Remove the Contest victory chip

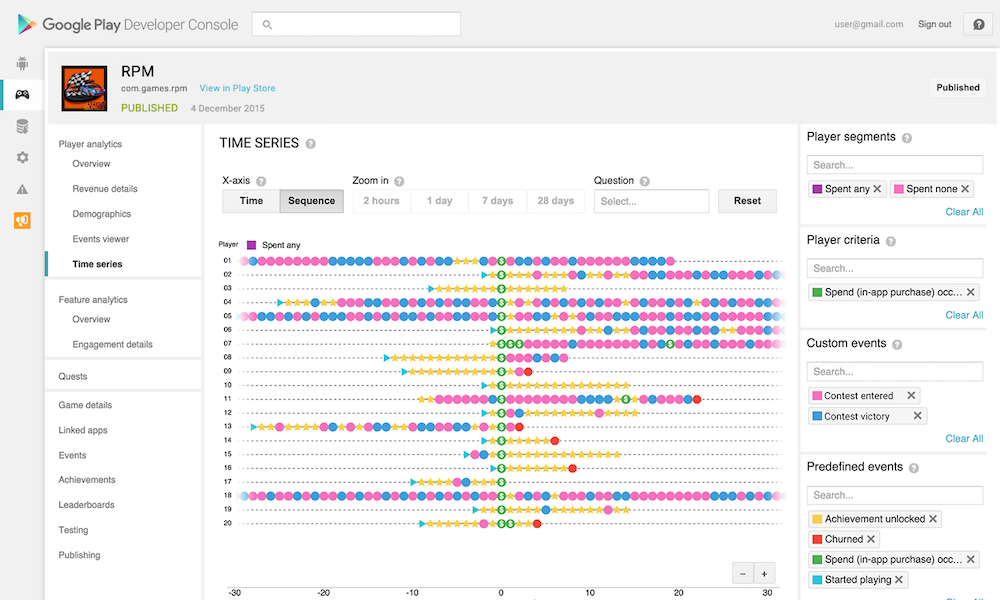(x=917, y=416)
